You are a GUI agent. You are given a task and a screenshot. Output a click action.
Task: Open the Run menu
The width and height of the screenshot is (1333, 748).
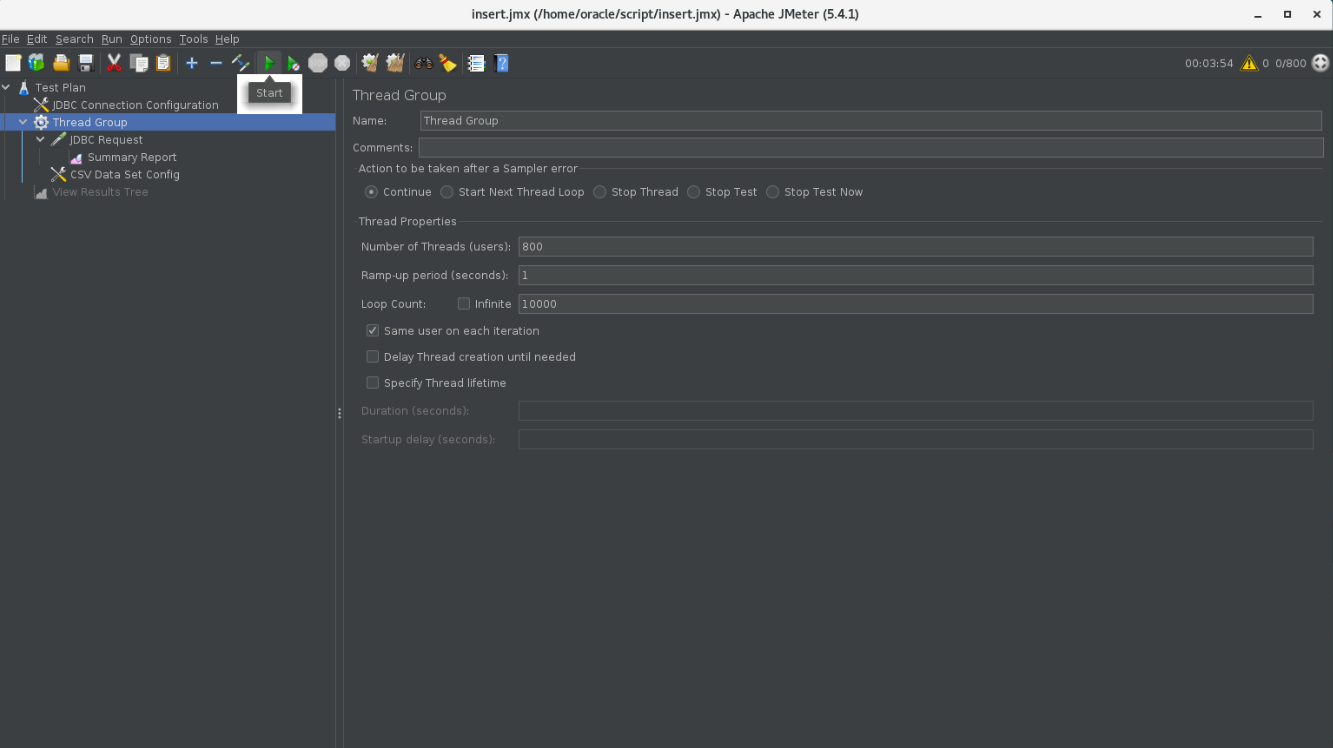point(111,39)
